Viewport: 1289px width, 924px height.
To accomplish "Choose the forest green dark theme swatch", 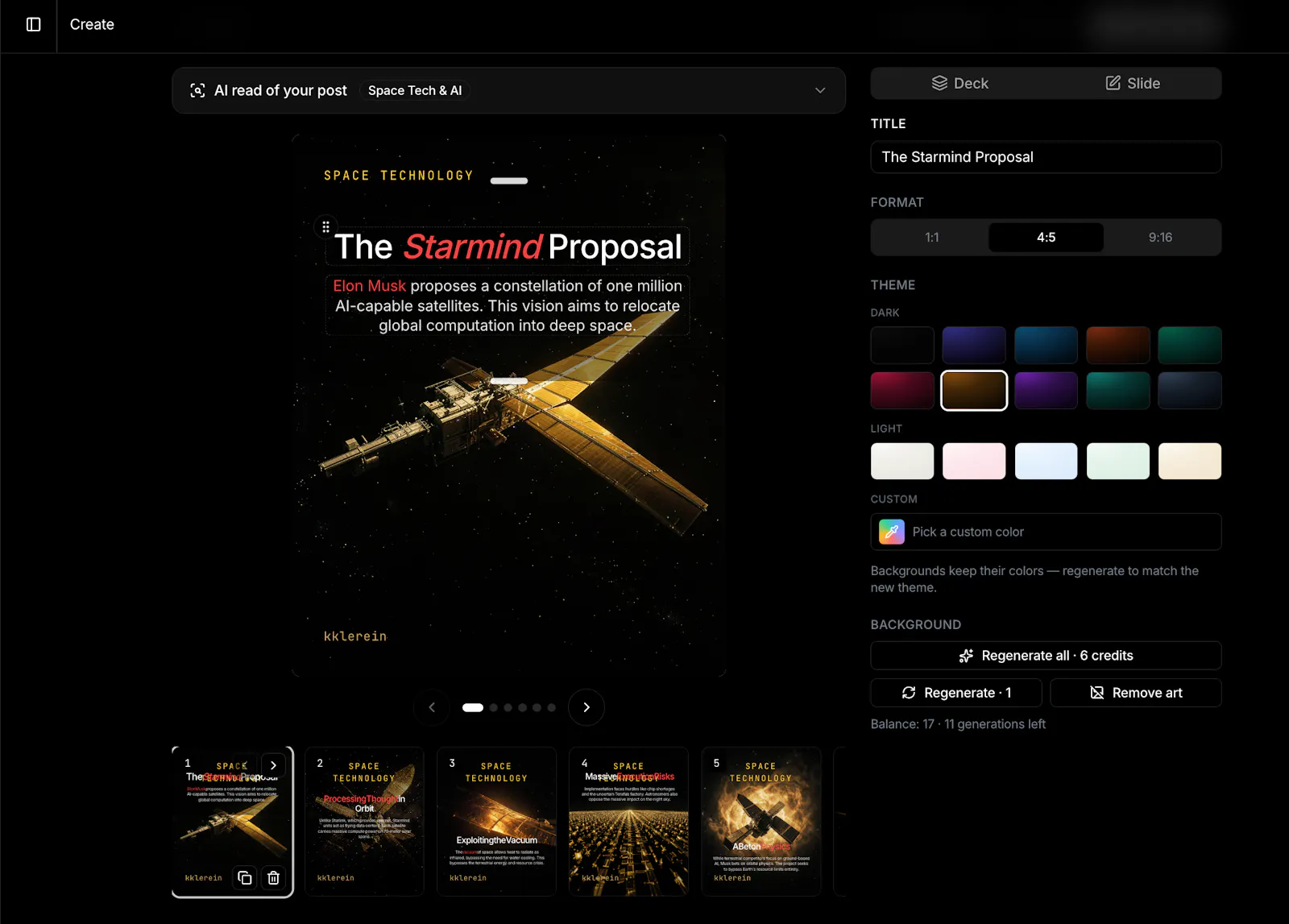I will pyautogui.click(x=1190, y=346).
